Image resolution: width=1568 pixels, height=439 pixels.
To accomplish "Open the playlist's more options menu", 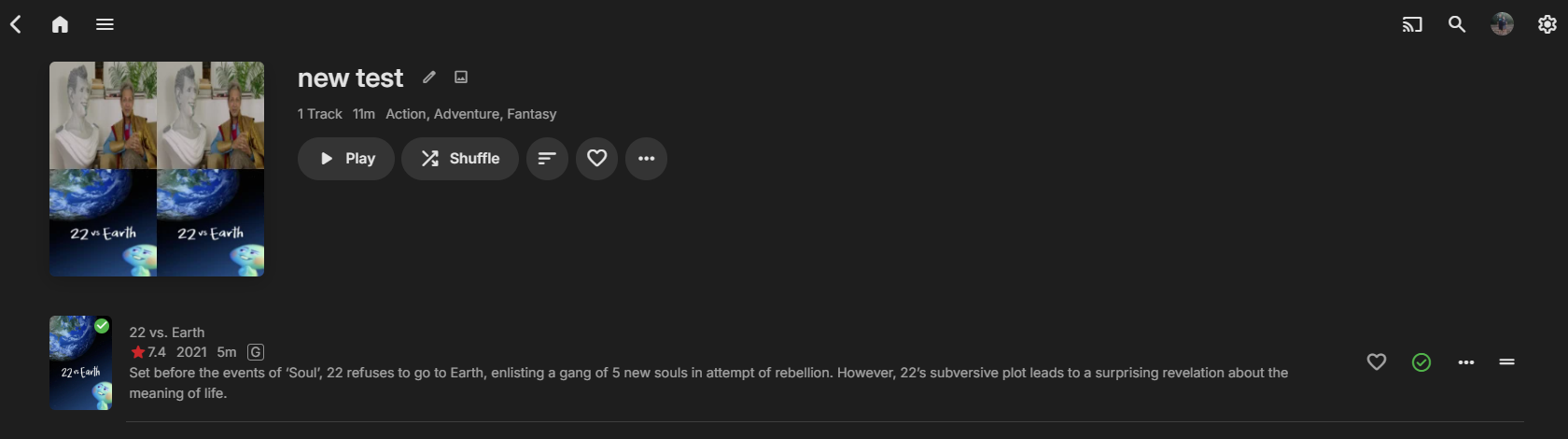I will [646, 159].
